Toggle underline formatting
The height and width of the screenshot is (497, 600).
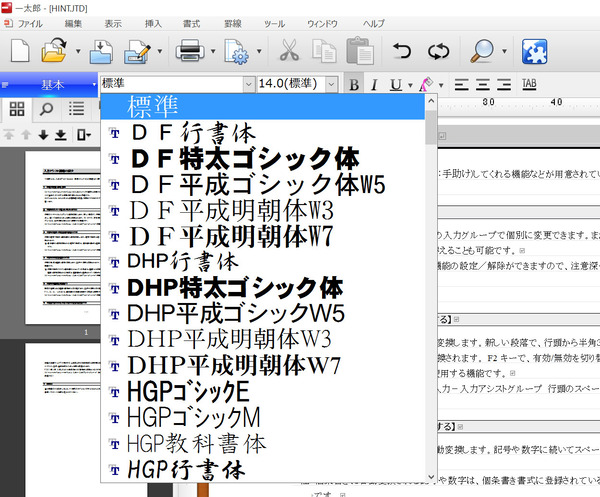point(396,85)
